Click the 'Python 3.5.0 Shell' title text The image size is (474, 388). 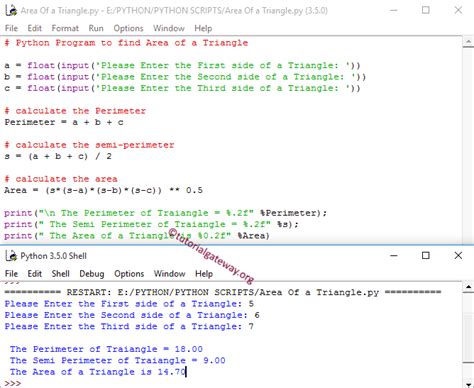[x=53, y=256]
